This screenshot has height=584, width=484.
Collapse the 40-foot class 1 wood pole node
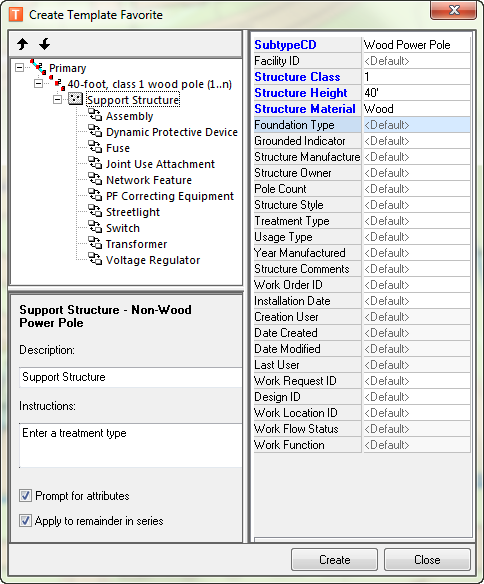click(x=38, y=84)
